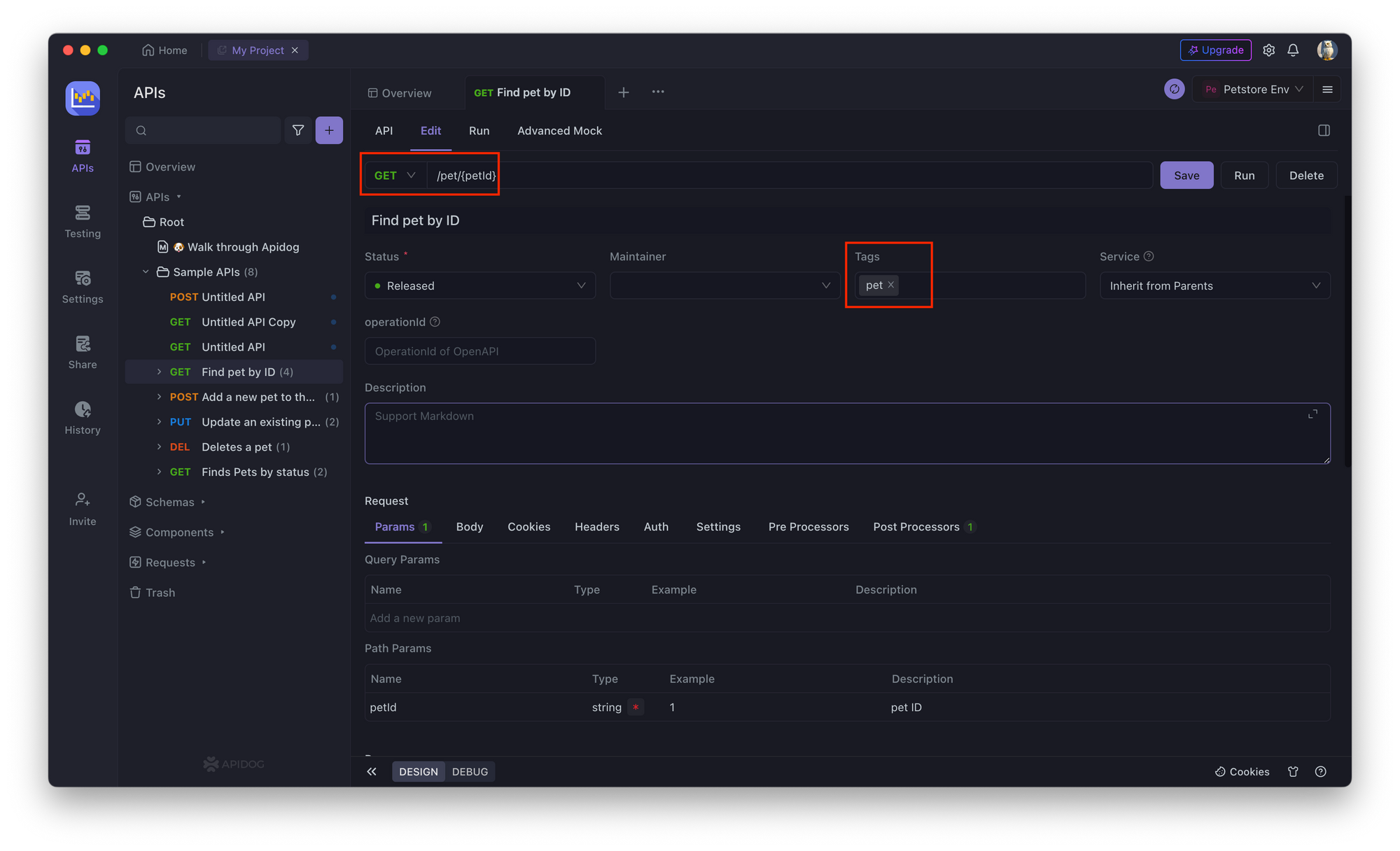Switch to the Advanced Mock tab

(x=560, y=130)
